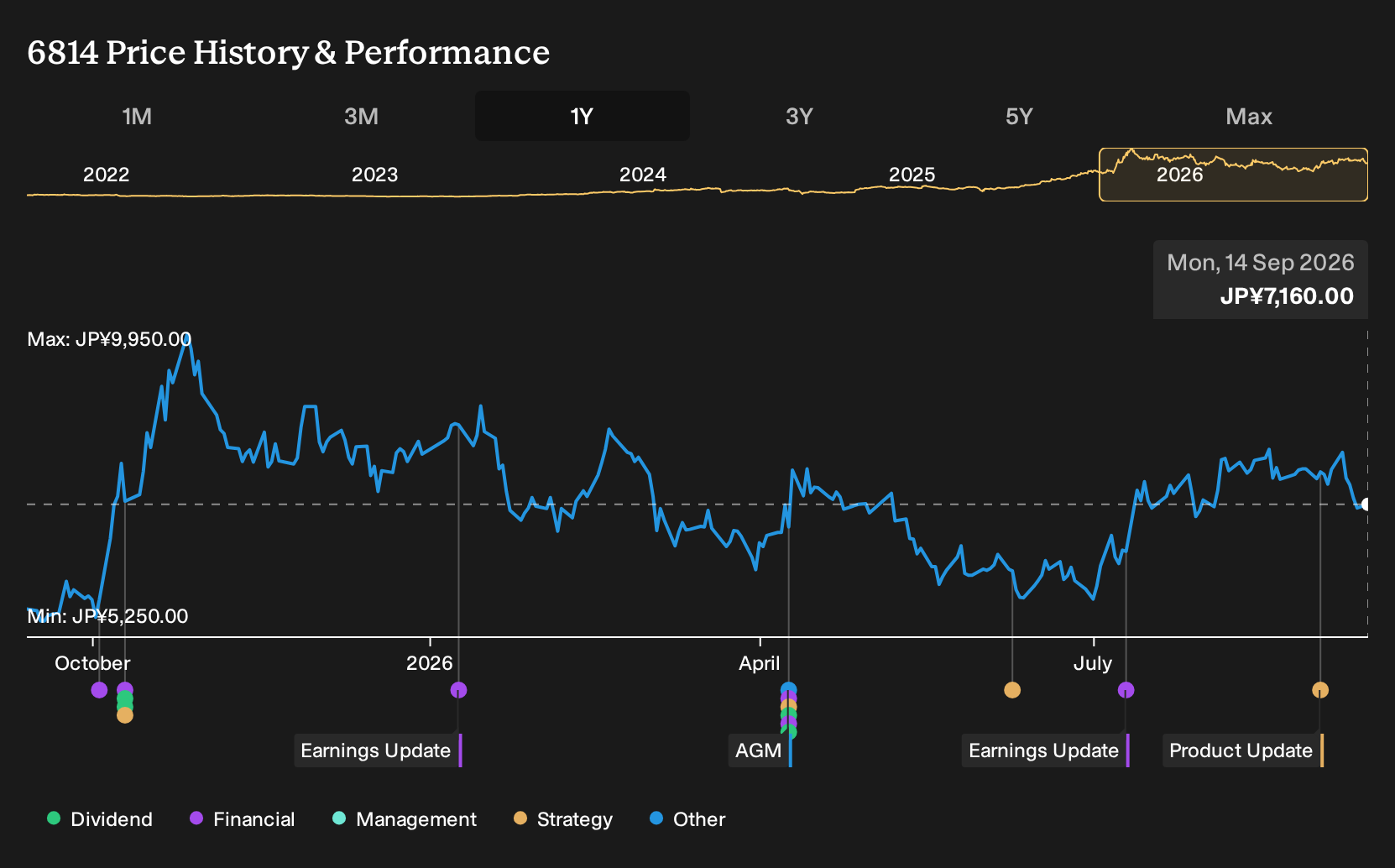Click 2023 in the overview mini chart

(374, 175)
